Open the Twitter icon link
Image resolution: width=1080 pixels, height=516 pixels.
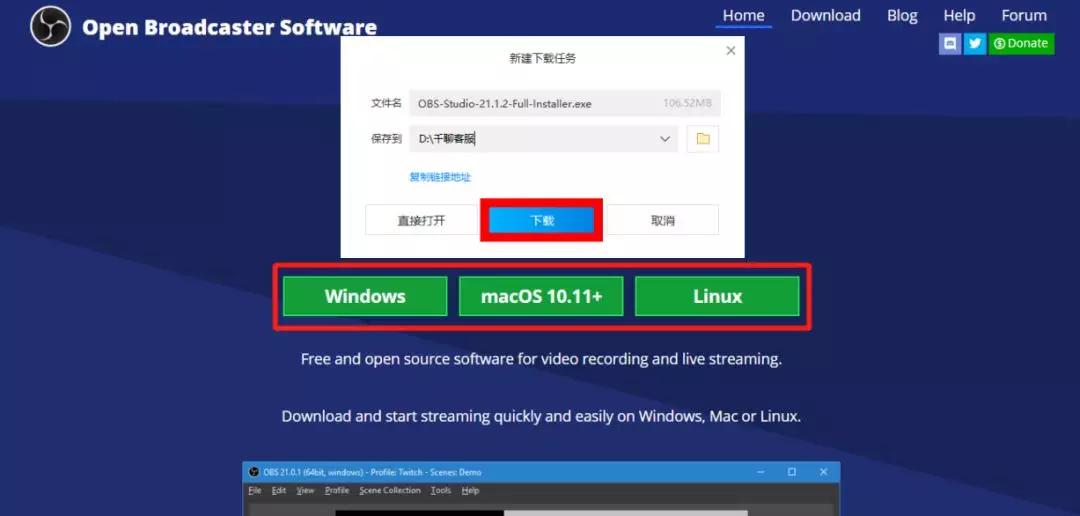tap(975, 43)
